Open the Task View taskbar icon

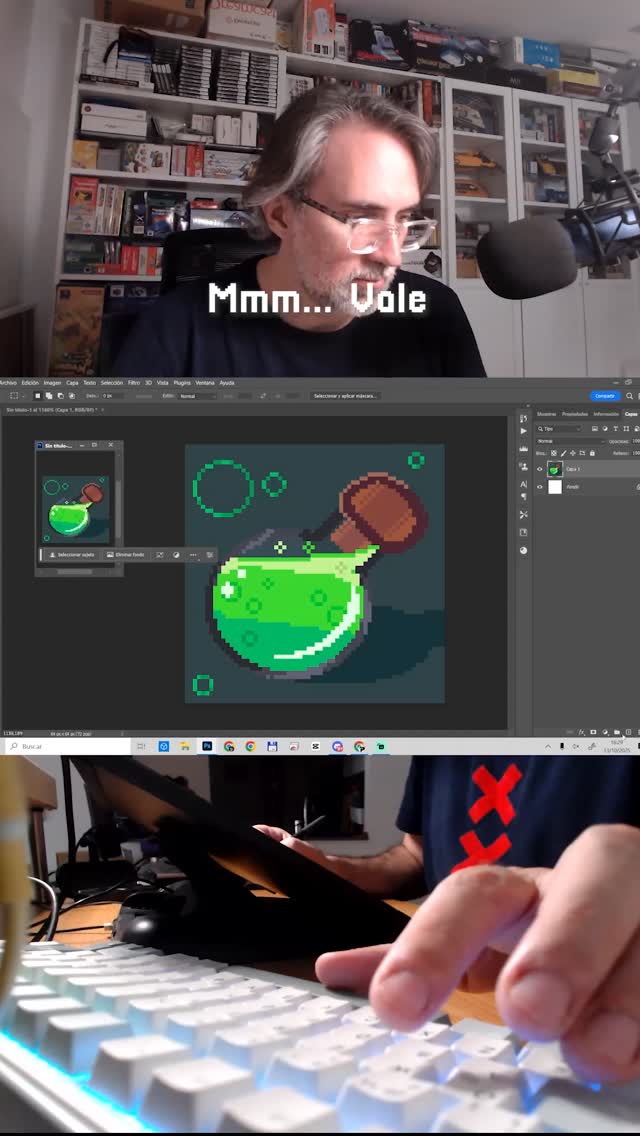coord(141,746)
